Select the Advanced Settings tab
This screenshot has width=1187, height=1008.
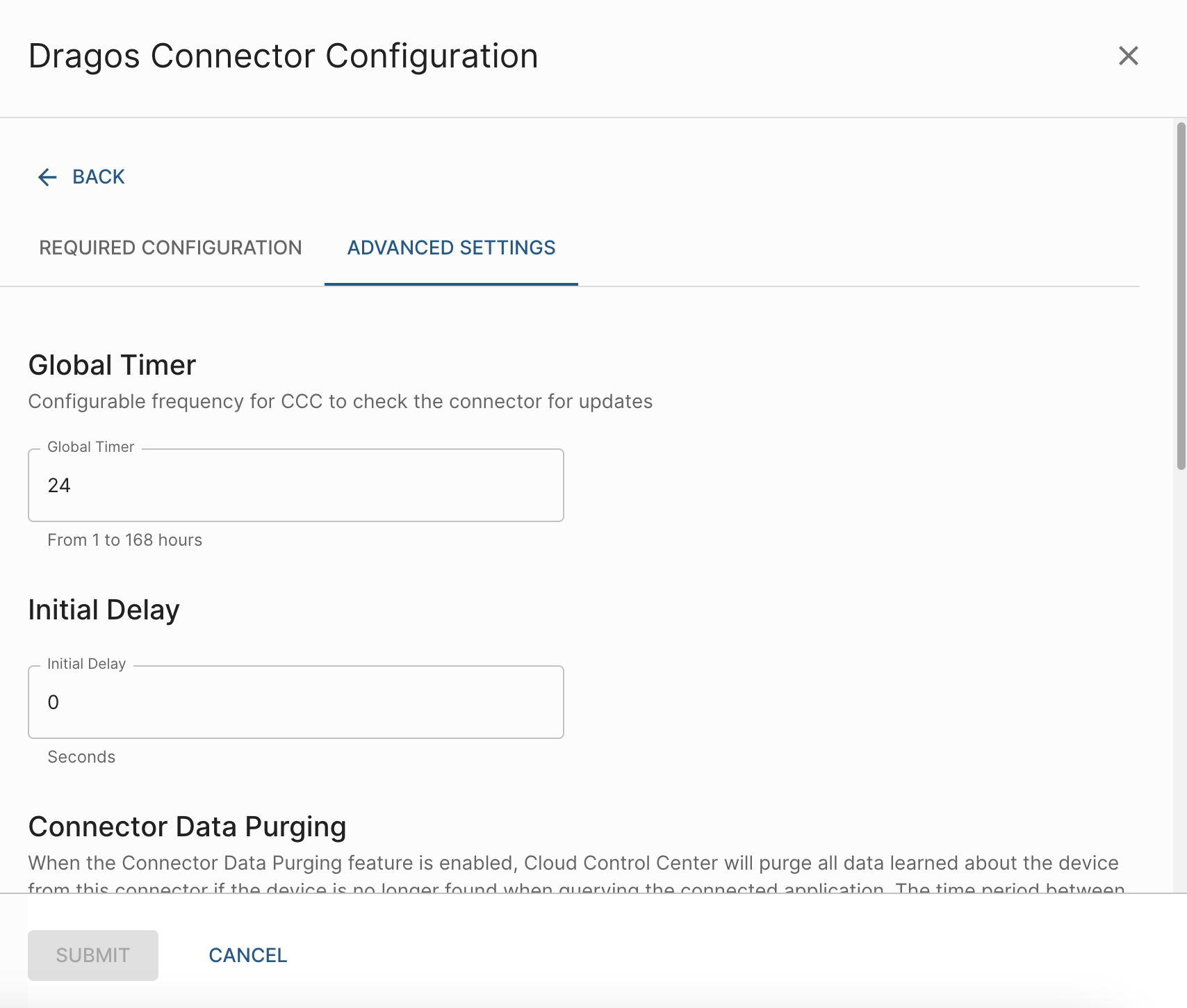tap(451, 248)
